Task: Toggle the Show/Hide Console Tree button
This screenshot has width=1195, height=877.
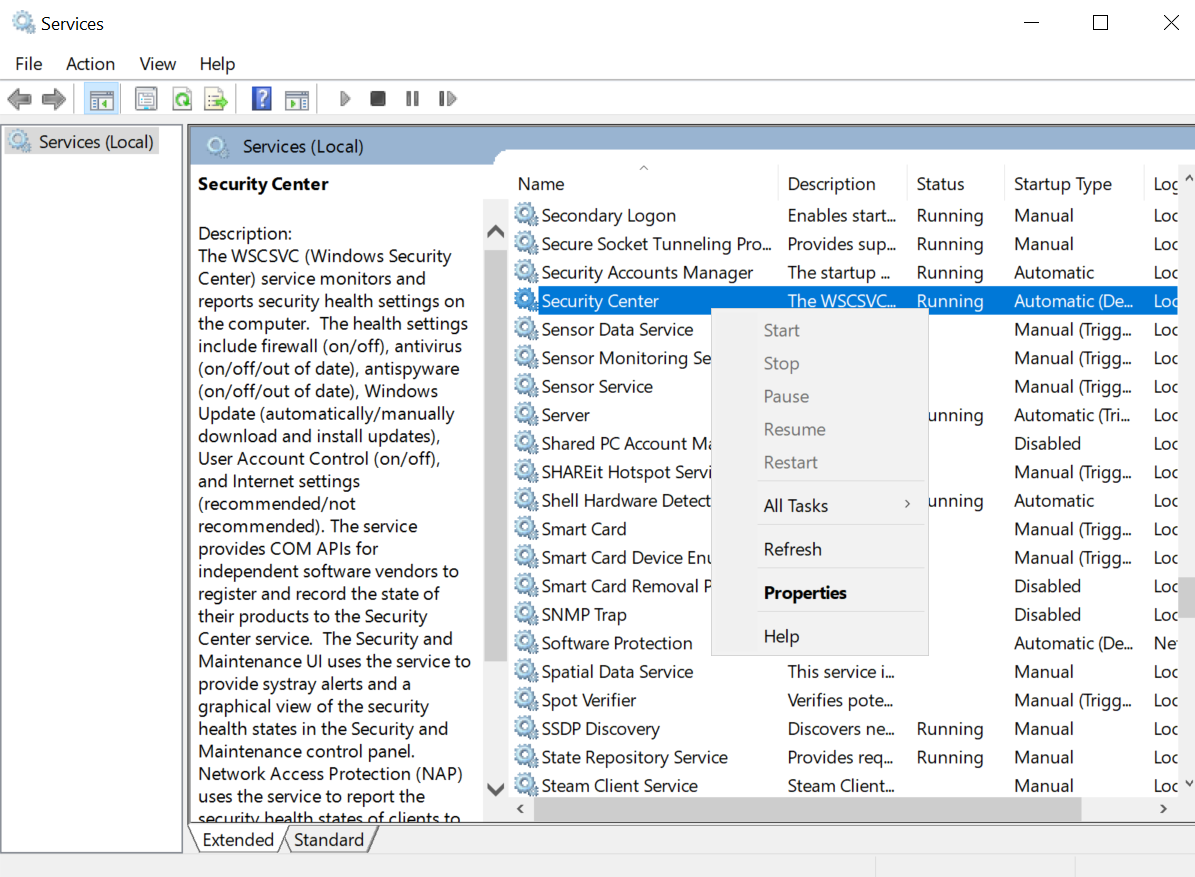Action: click(101, 99)
